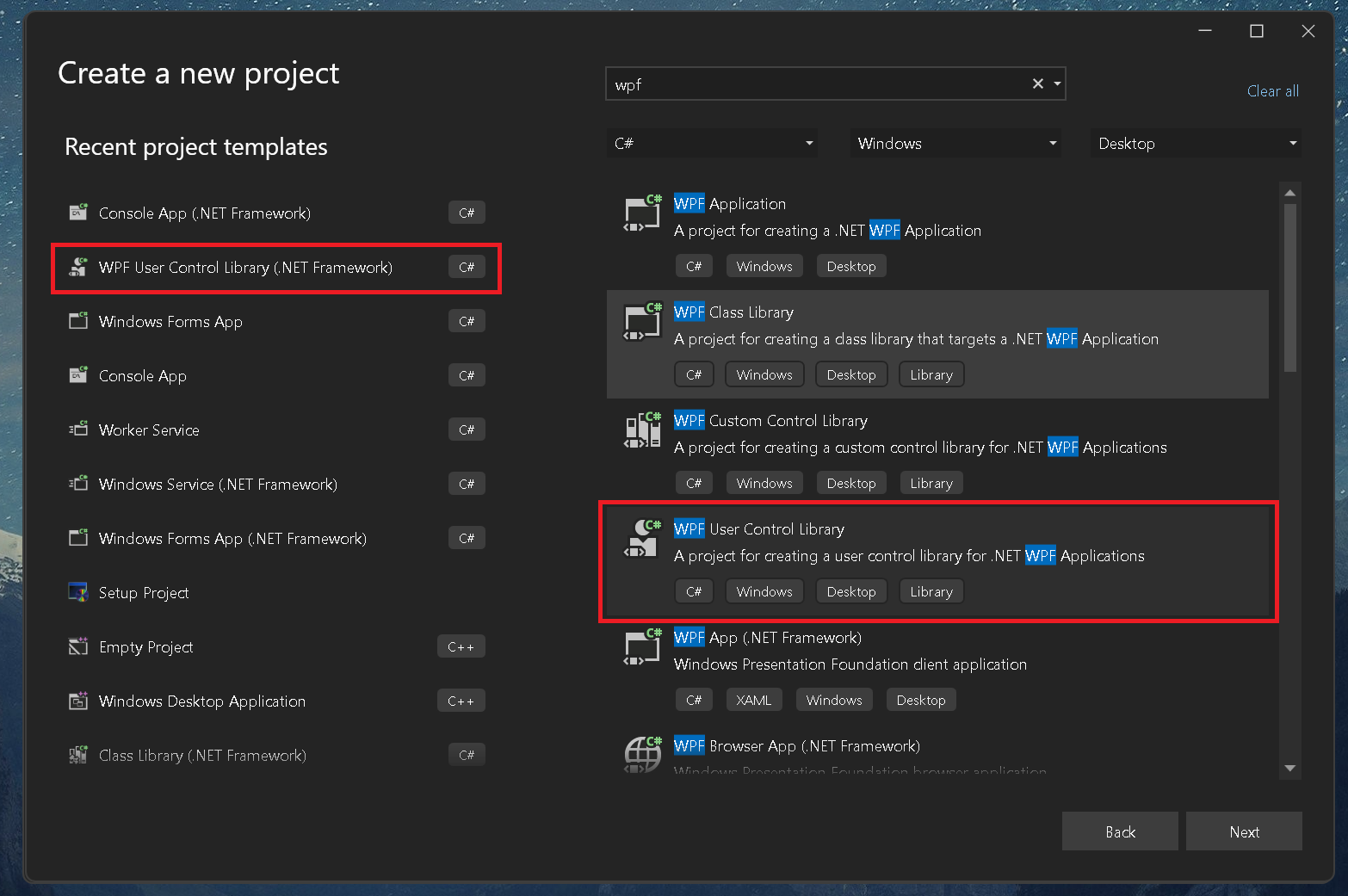Click the WPF User Control Library result icon
Screen dimensions: 1348x896
(x=642, y=539)
